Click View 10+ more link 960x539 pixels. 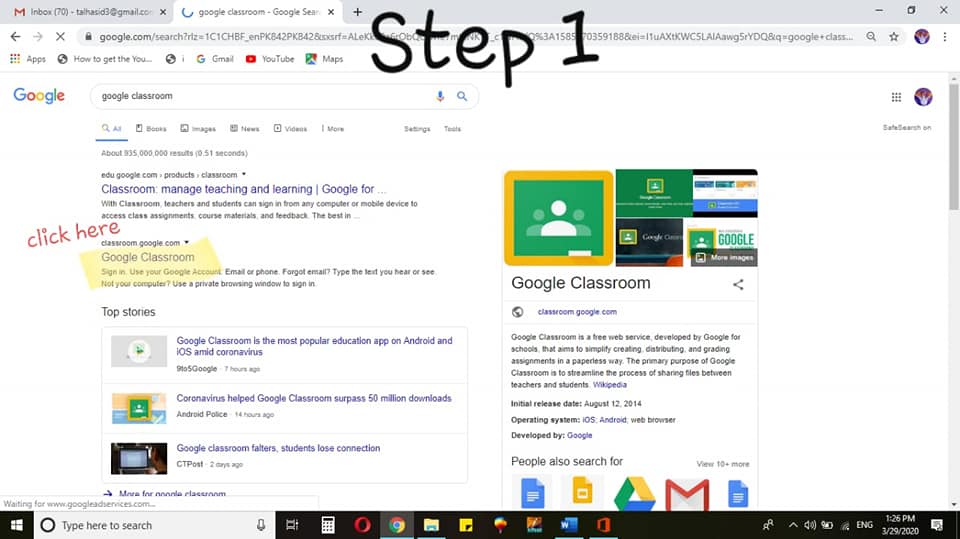coord(722,464)
